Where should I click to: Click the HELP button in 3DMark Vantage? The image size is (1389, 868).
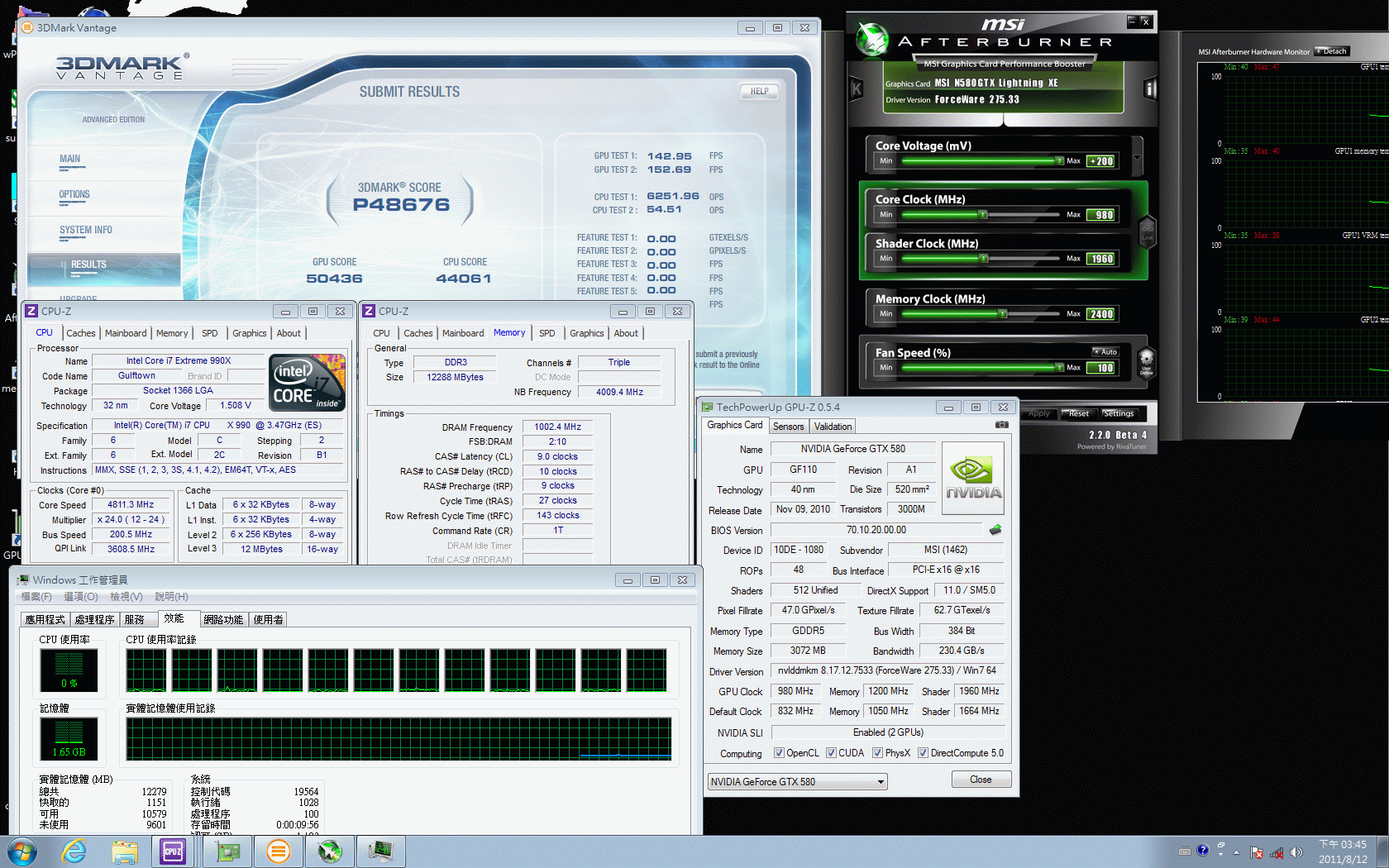tap(760, 91)
